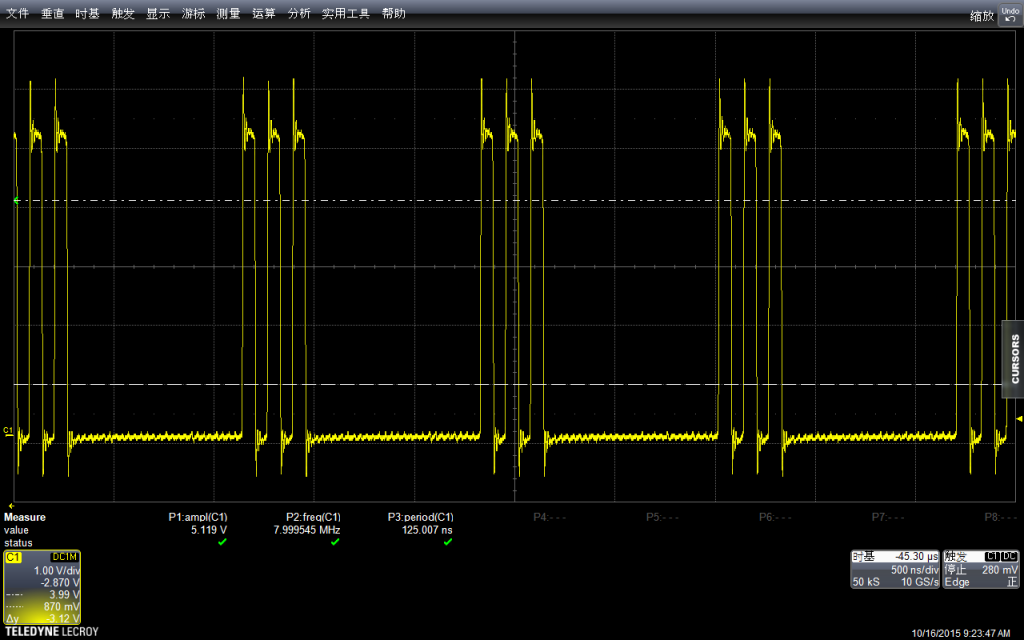This screenshot has height=640, width=1024.
Task: Click the TELEDYNE LECROY logo
Action: coord(52,632)
